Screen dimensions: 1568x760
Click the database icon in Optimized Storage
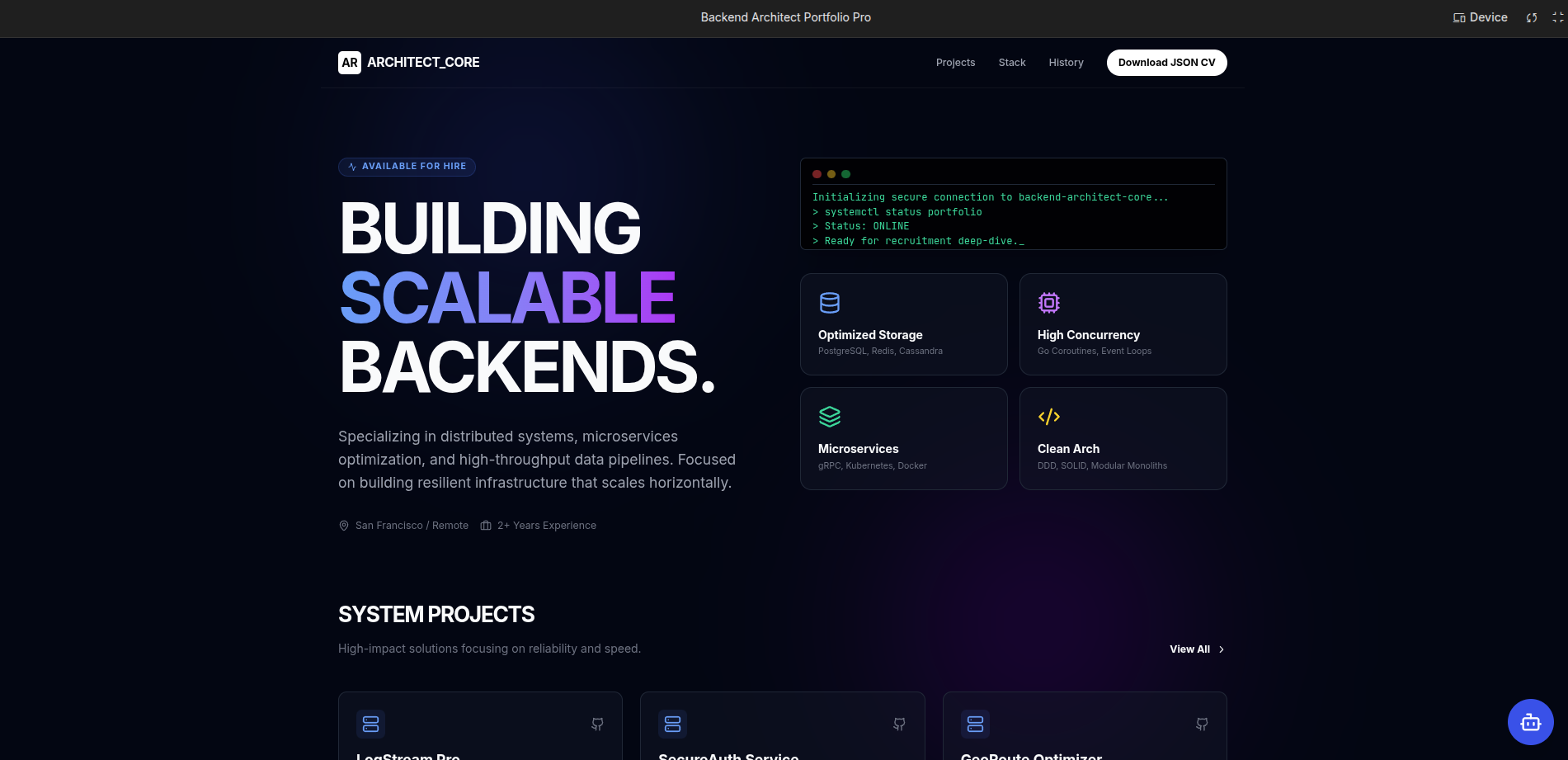point(829,303)
